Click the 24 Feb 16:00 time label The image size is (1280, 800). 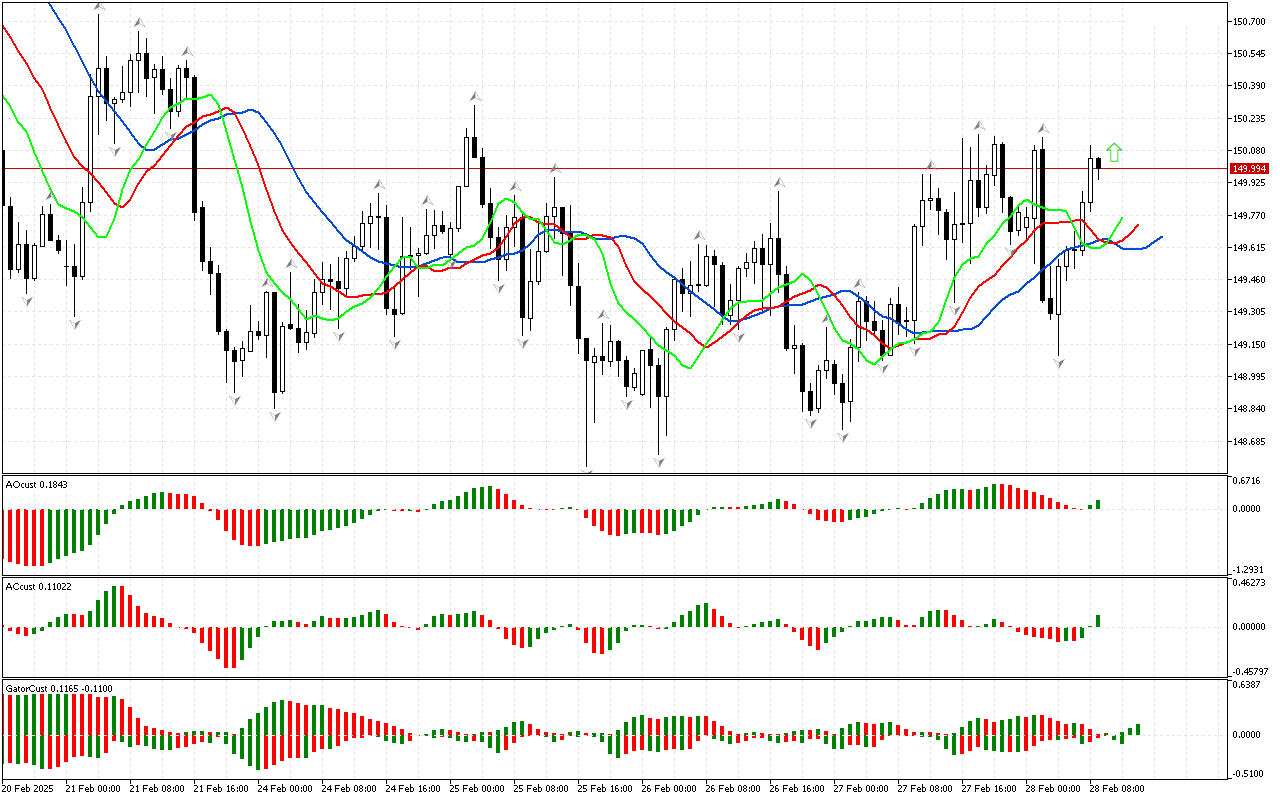point(413,789)
